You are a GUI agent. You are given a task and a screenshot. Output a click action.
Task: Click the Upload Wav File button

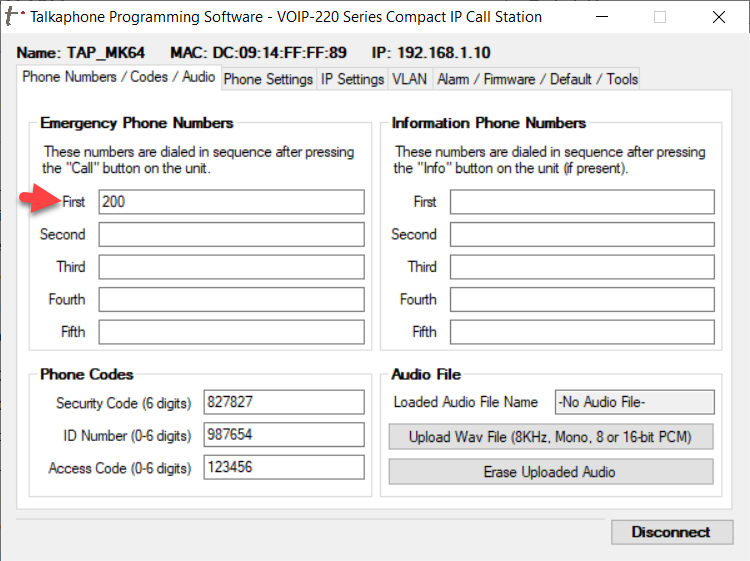551,437
